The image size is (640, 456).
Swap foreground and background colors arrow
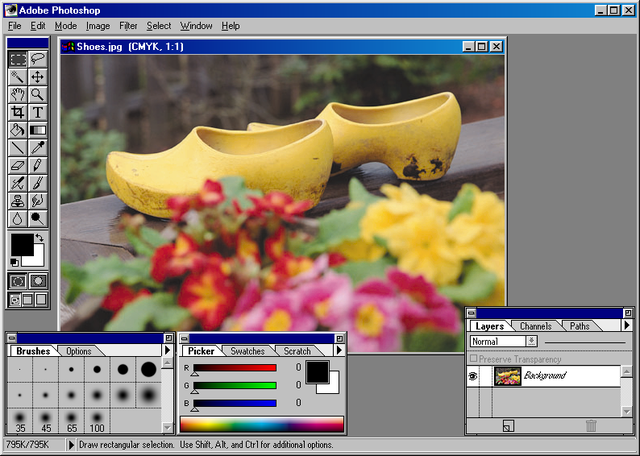click(x=40, y=238)
